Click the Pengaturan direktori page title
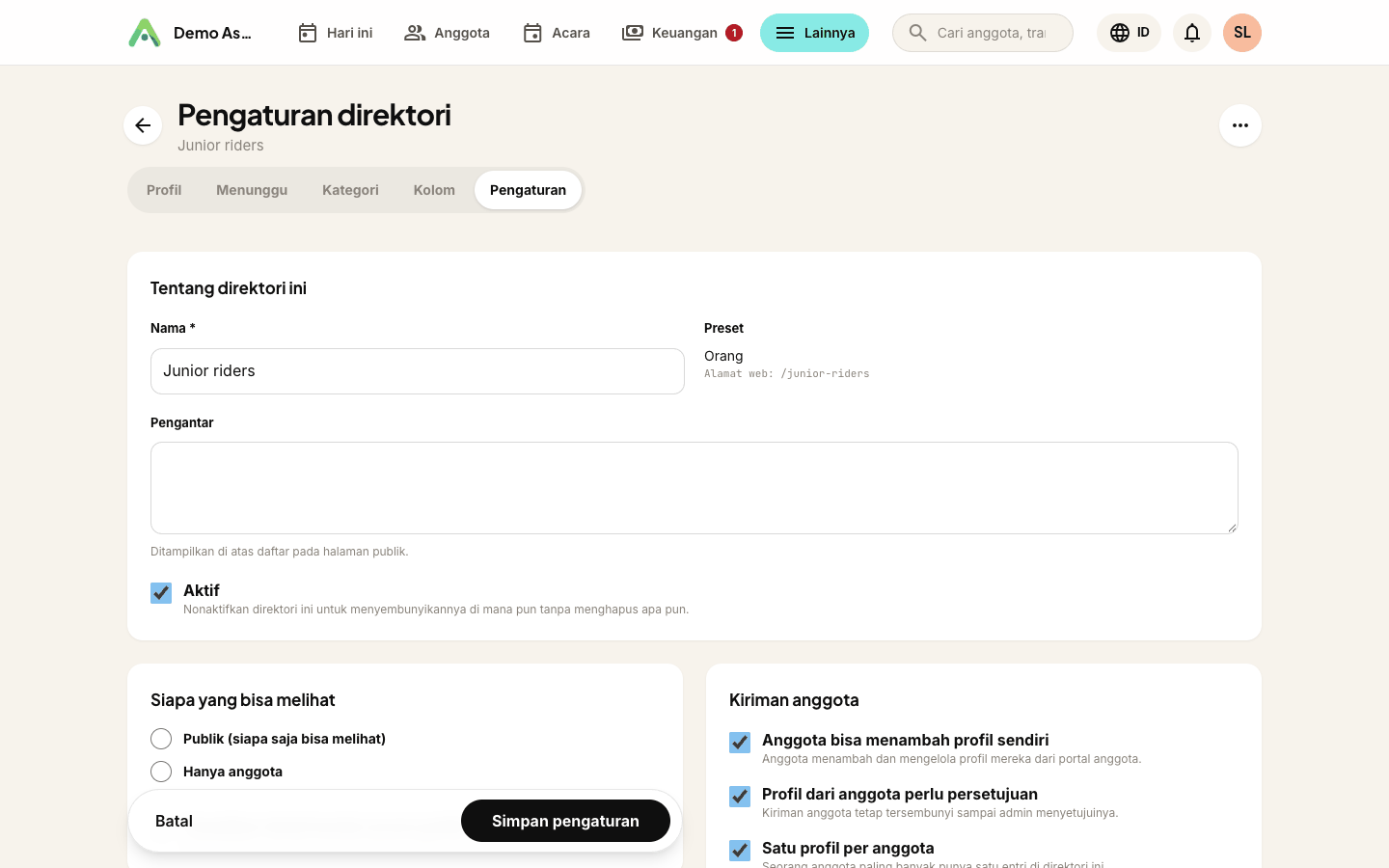 (x=314, y=115)
